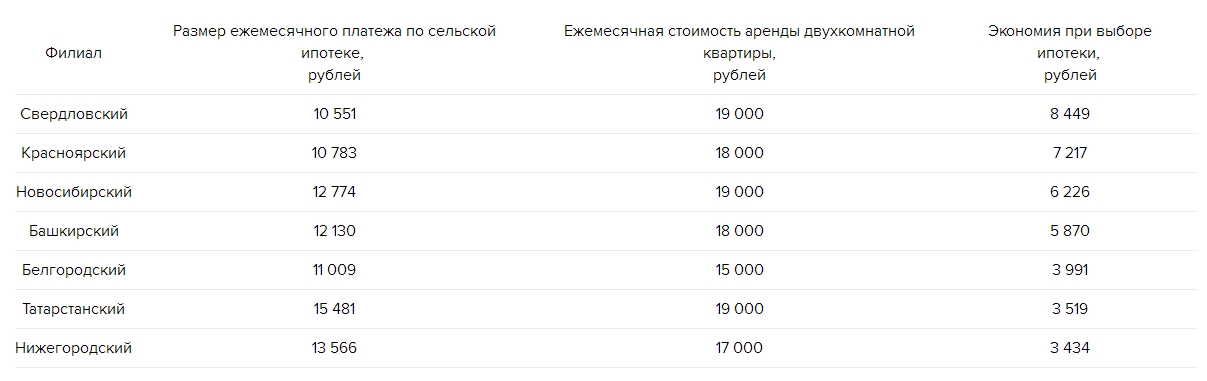1207x381 pixels.
Task: Click the 8 449 savings value
Action: (1070, 114)
